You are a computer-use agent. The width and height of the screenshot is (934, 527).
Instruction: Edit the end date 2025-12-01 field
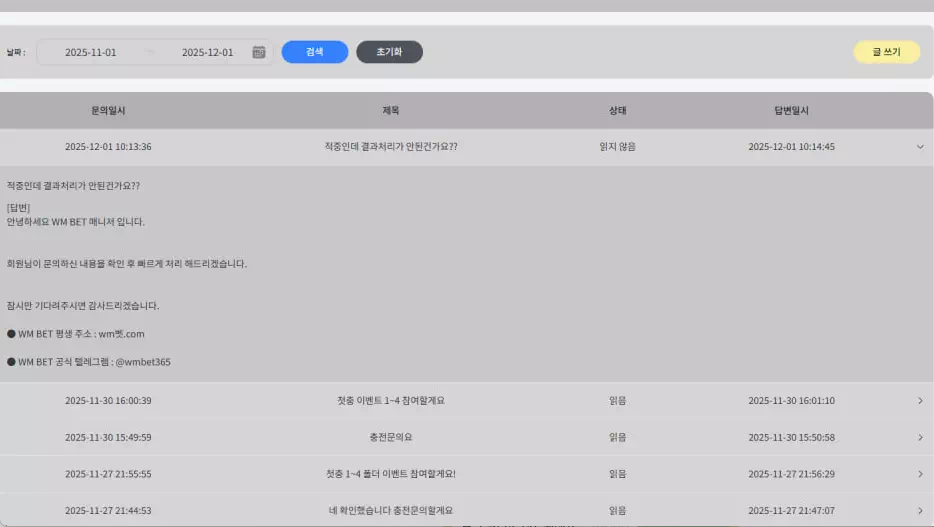(207, 52)
